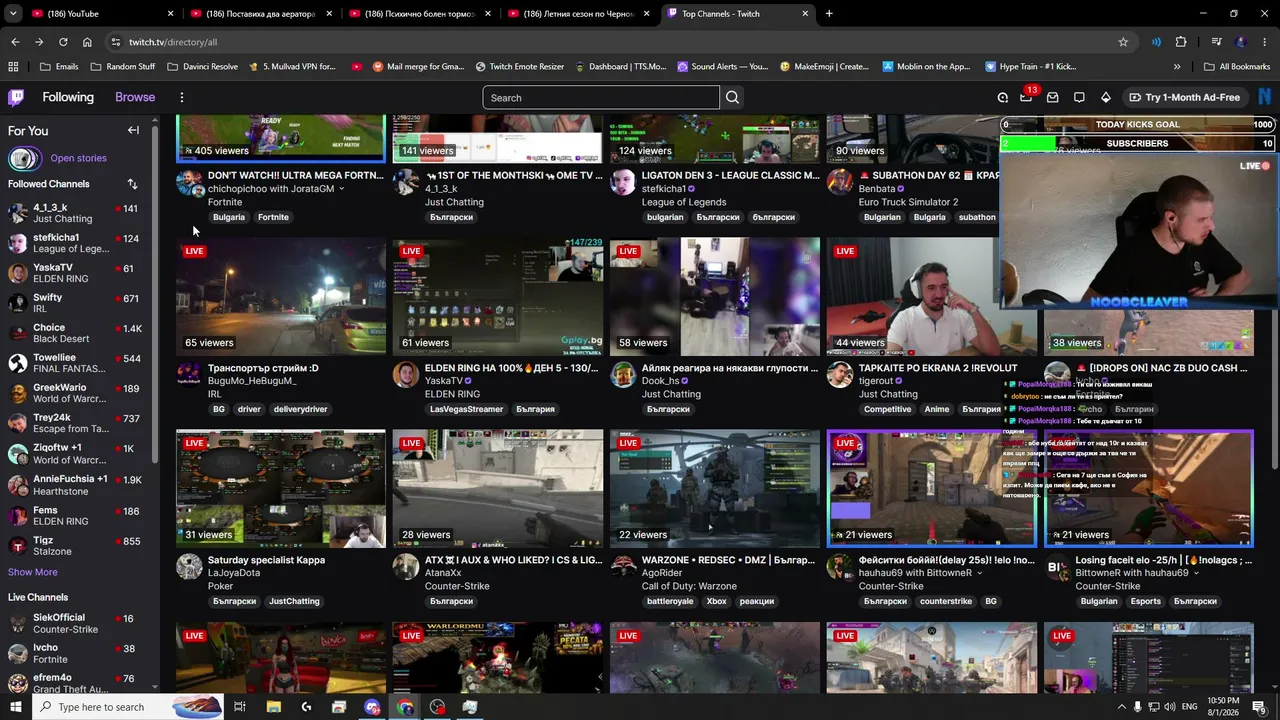Click the search magnifier button
This screenshot has width=1280, height=720.
[x=732, y=97]
